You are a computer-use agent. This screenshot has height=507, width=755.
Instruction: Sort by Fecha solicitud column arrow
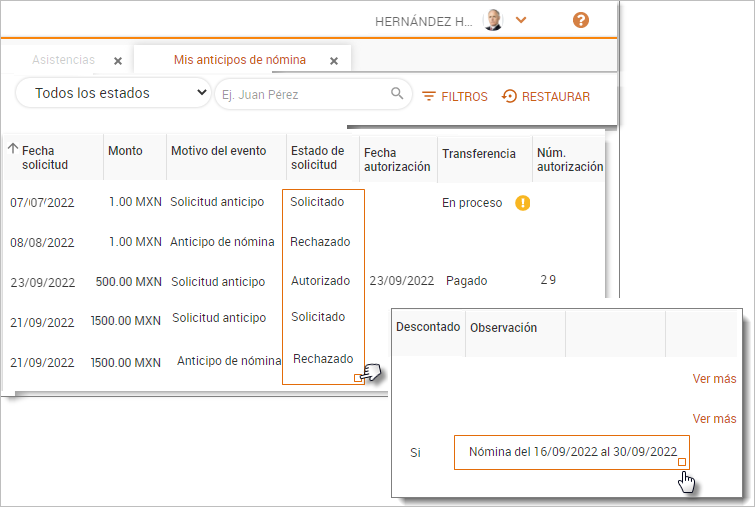click(13, 150)
